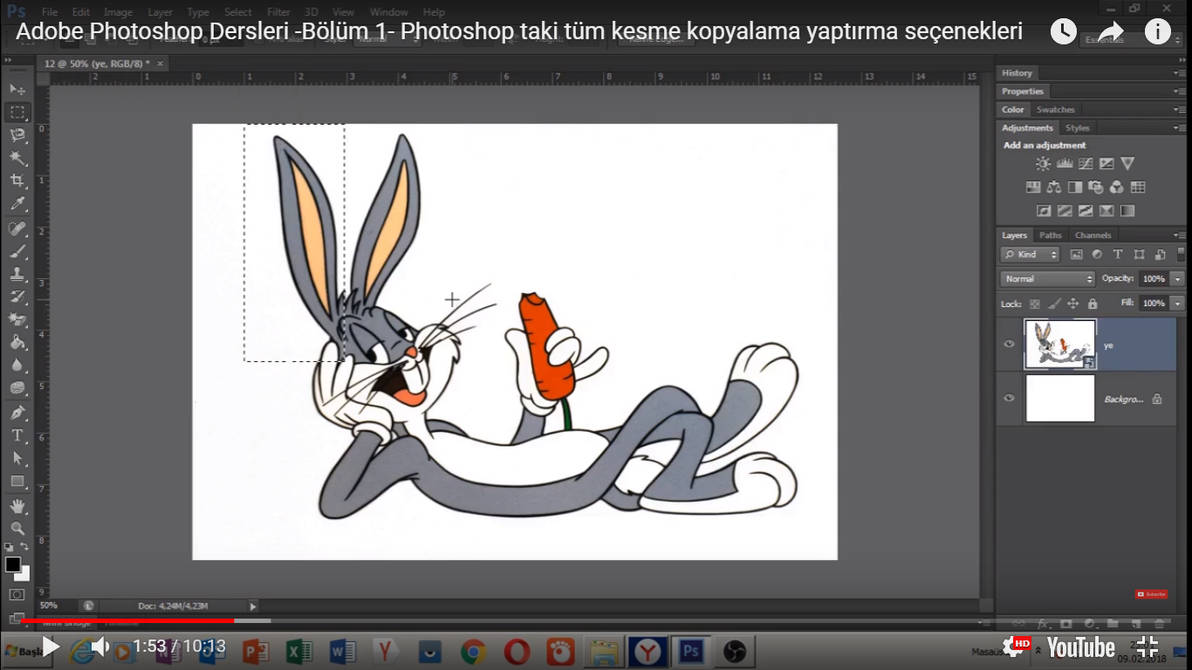Hide the 'ye' layer visibility eye
1192x670 pixels.
(x=1009, y=343)
